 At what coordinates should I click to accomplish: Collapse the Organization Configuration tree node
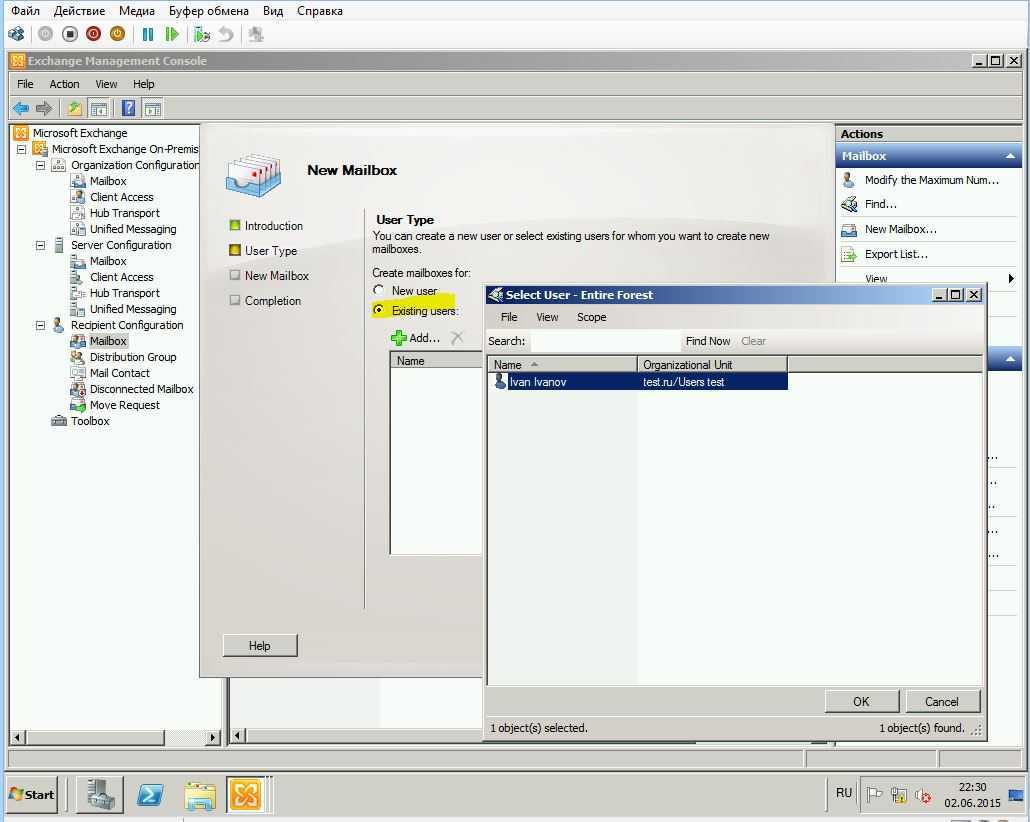coord(41,165)
